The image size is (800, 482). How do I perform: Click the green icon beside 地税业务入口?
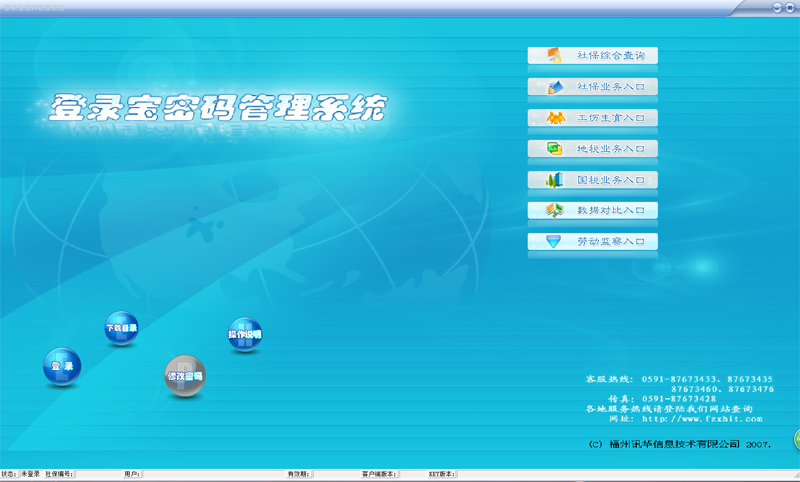point(553,149)
